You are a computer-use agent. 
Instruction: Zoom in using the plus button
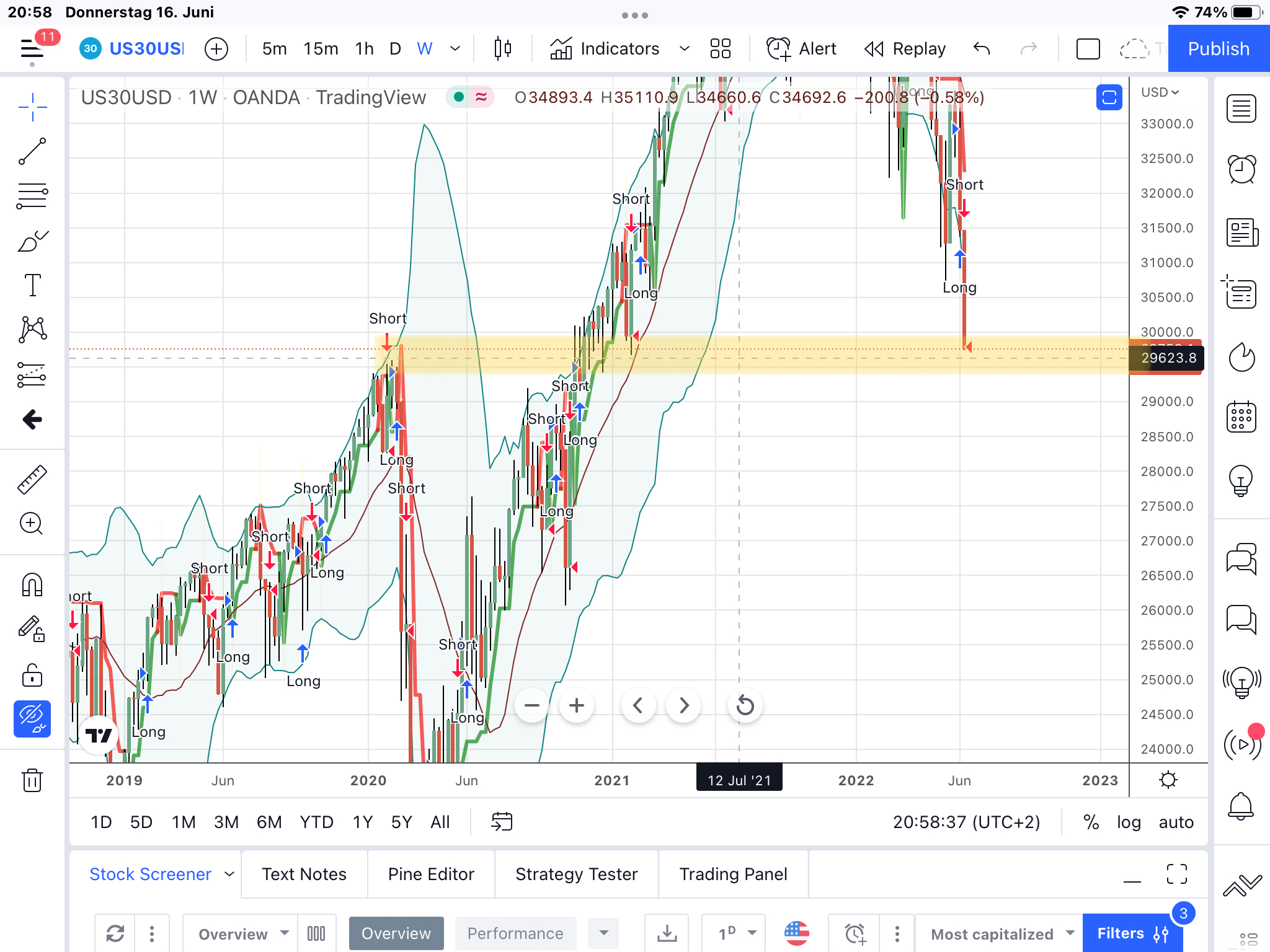click(x=577, y=705)
